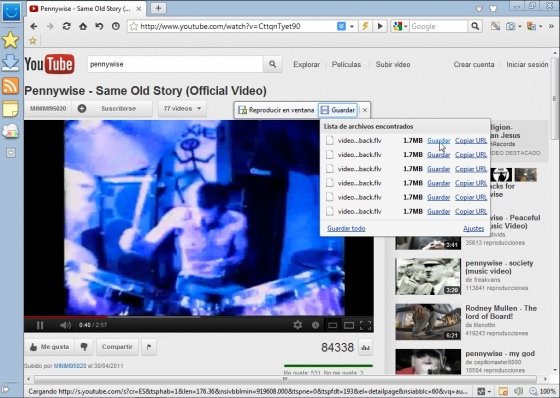Open the RSS feed reader in the sidebar
This screenshot has width=560, height=398.
[10, 86]
